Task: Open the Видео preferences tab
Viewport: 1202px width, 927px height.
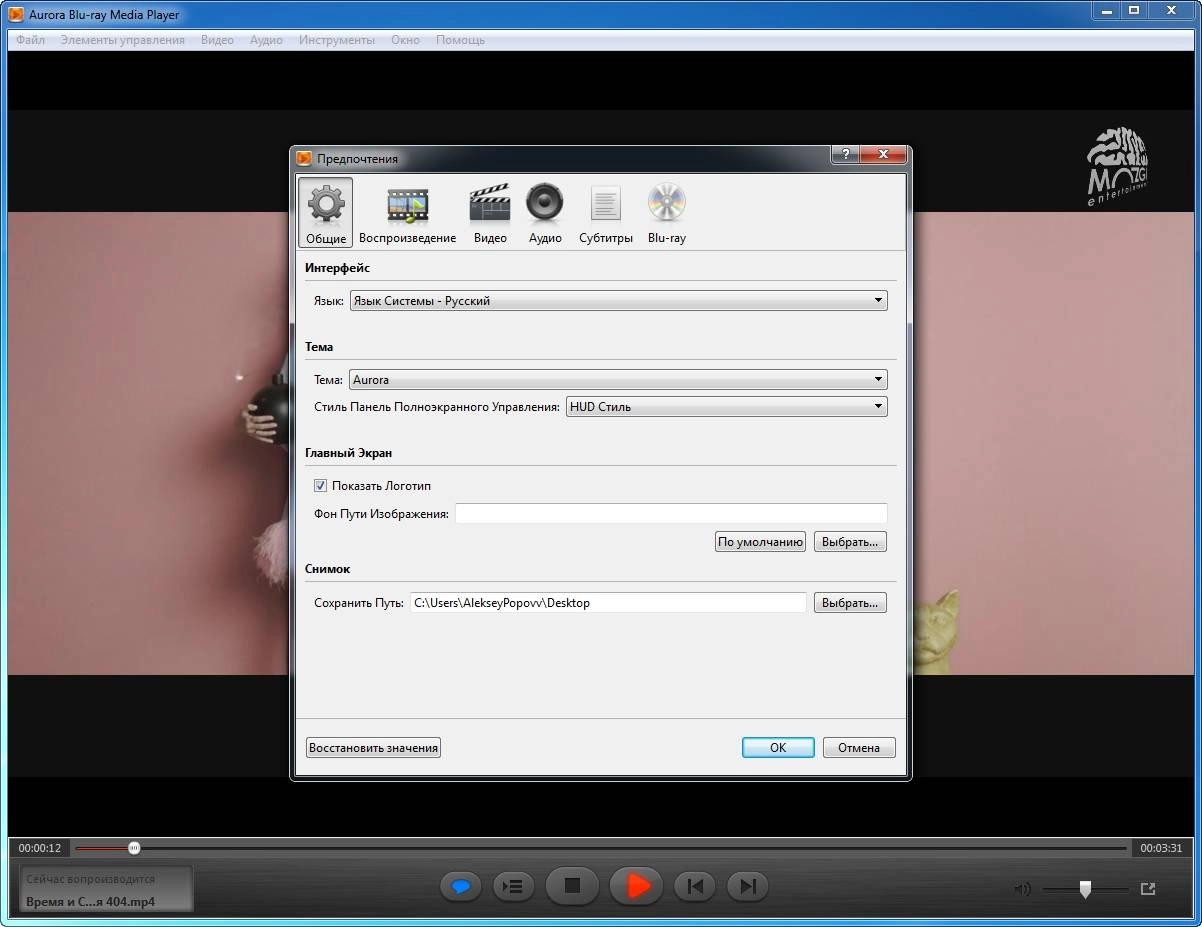Action: 490,213
